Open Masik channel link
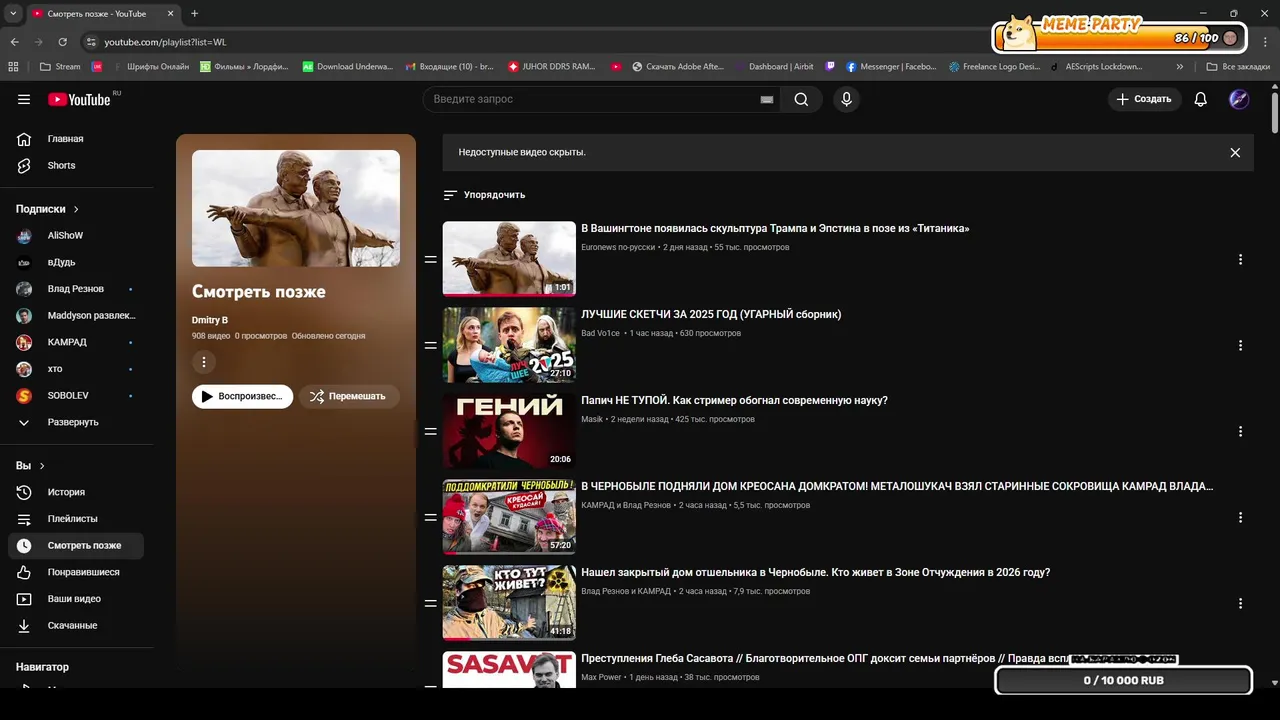Image resolution: width=1280 pixels, height=720 pixels. pyautogui.click(x=592, y=419)
